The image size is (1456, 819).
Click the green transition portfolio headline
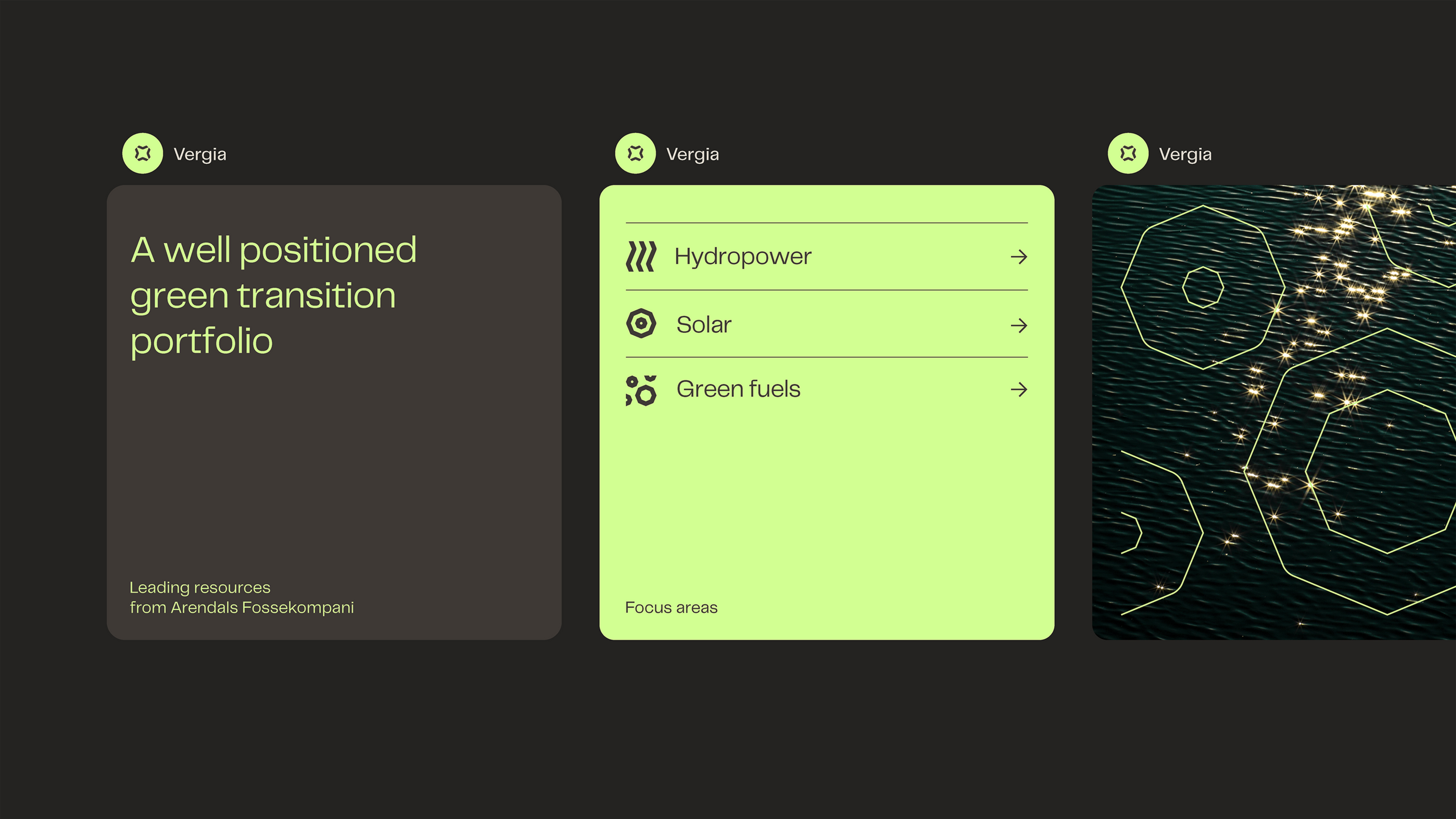click(x=273, y=295)
